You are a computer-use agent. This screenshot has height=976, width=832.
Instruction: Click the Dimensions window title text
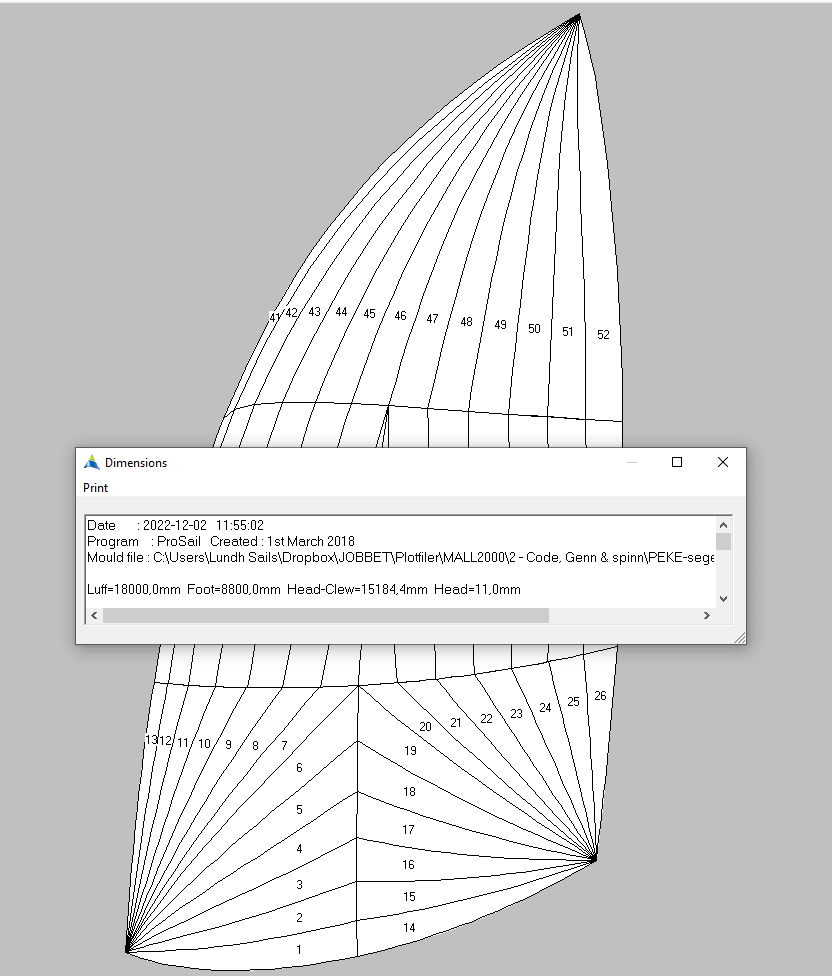pos(136,463)
